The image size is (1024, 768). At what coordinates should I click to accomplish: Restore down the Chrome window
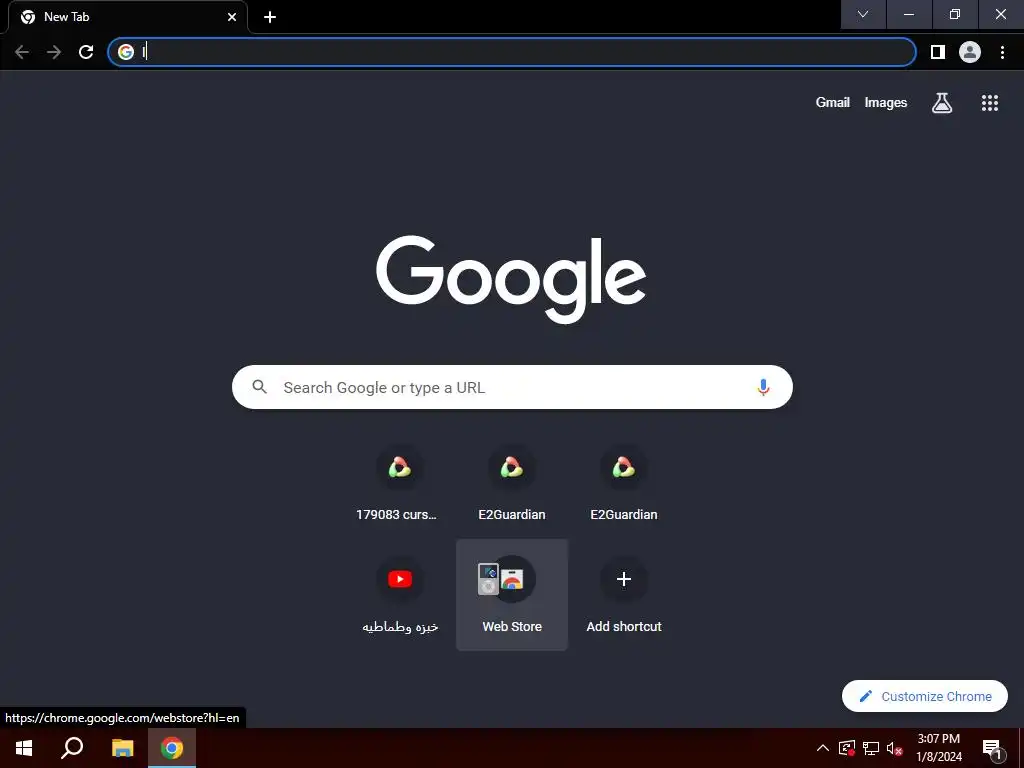(955, 14)
